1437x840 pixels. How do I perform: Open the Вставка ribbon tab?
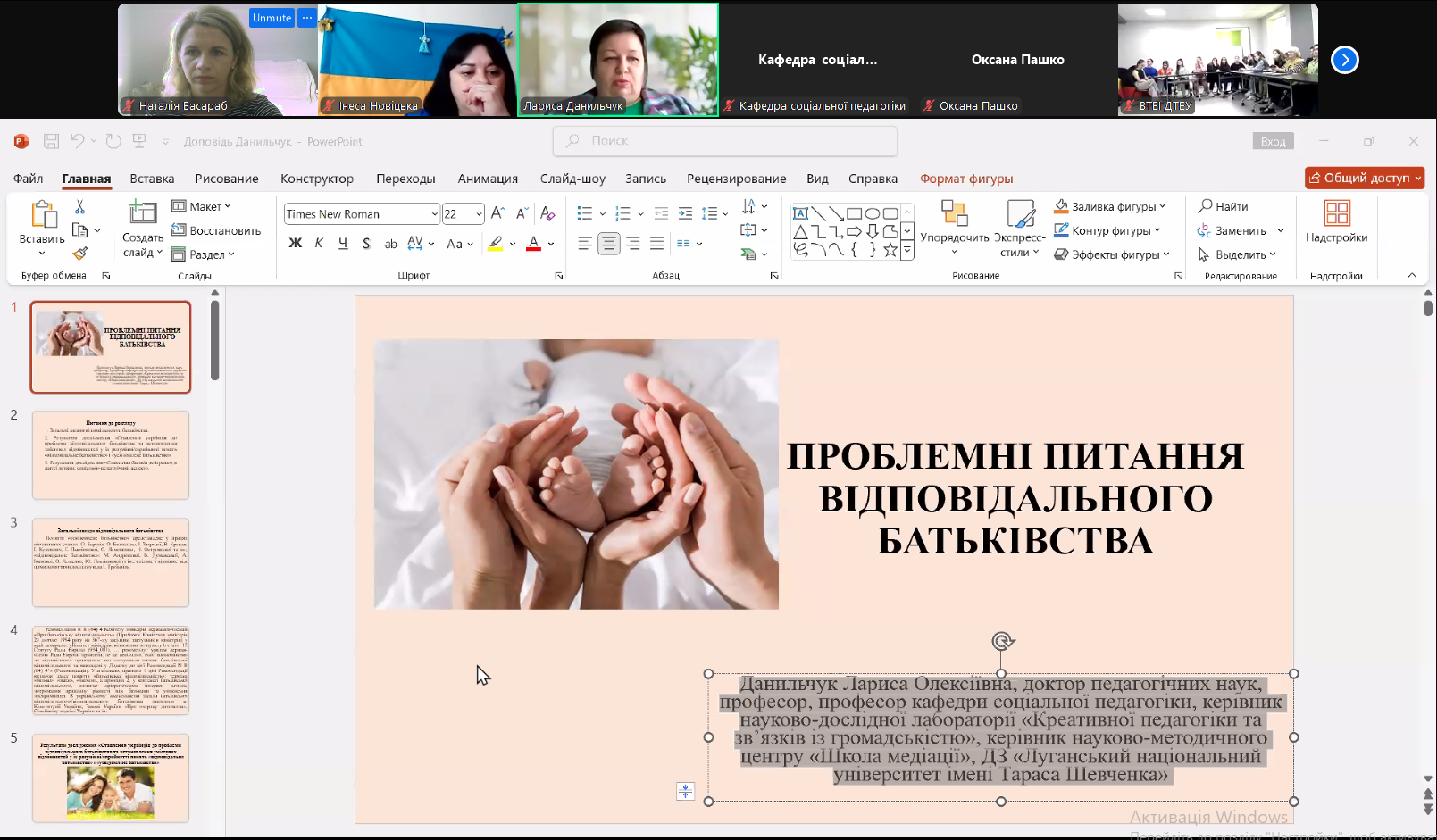(x=152, y=179)
